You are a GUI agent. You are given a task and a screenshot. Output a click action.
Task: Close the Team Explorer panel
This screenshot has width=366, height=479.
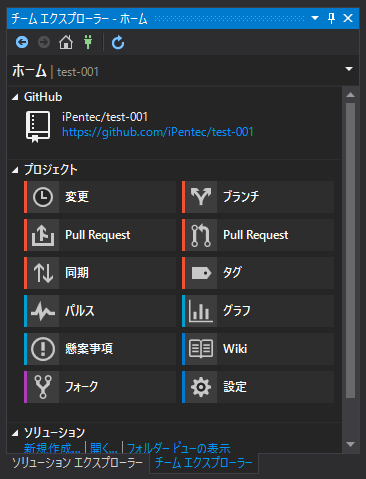pos(348,18)
